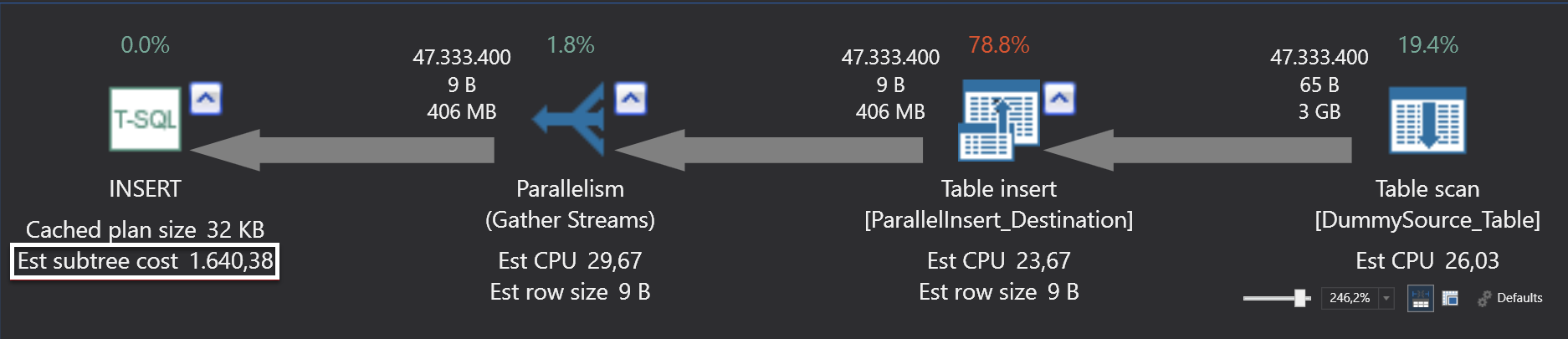Image resolution: width=1568 pixels, height=339 pixels.
Task: Click the Est subtree cost 1.640,38 label
Action: [x=145, y=261]
